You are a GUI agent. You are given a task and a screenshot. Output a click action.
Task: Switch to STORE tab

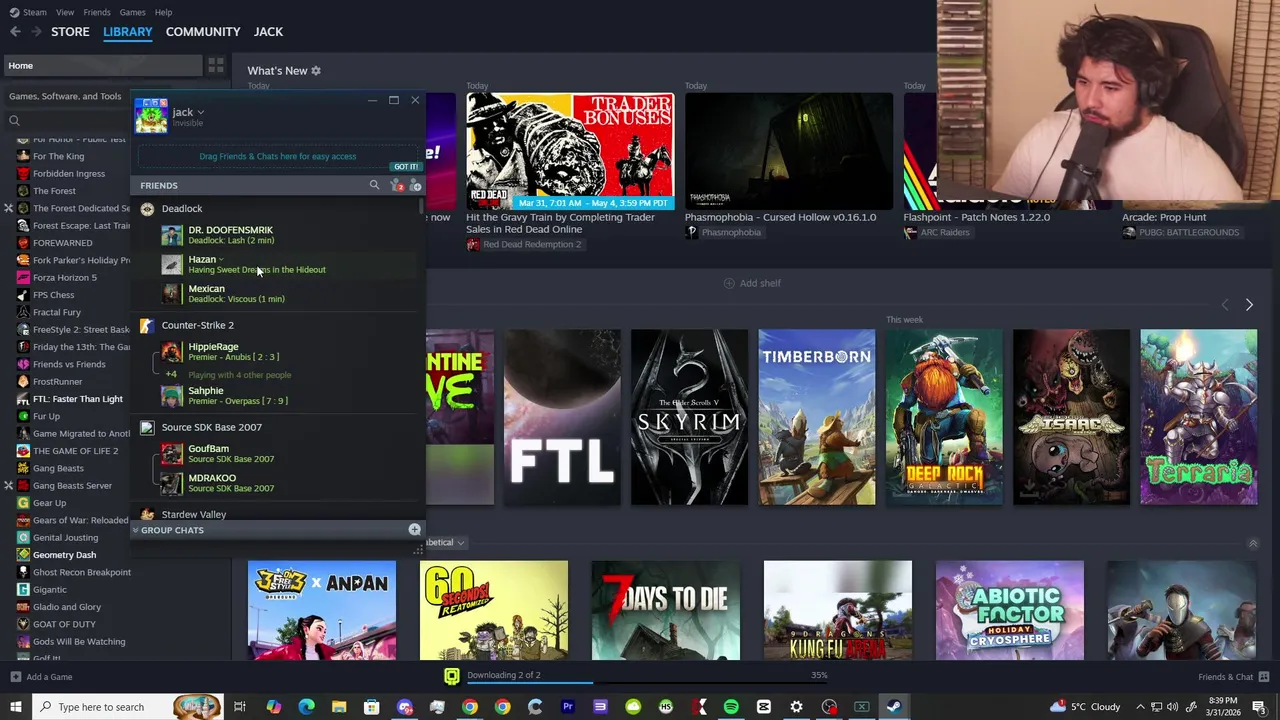click(70, 32)
